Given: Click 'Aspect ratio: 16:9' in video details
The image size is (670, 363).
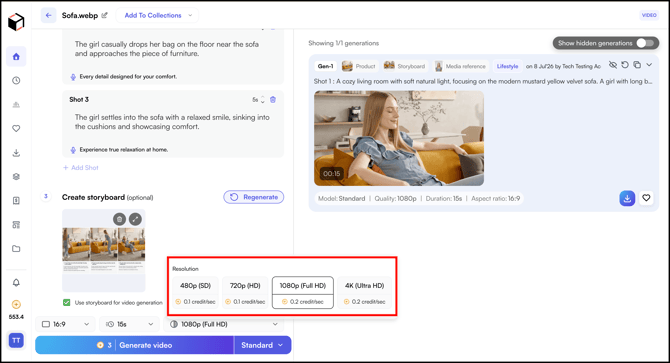Looking at the screenshot, I should 496,199.
